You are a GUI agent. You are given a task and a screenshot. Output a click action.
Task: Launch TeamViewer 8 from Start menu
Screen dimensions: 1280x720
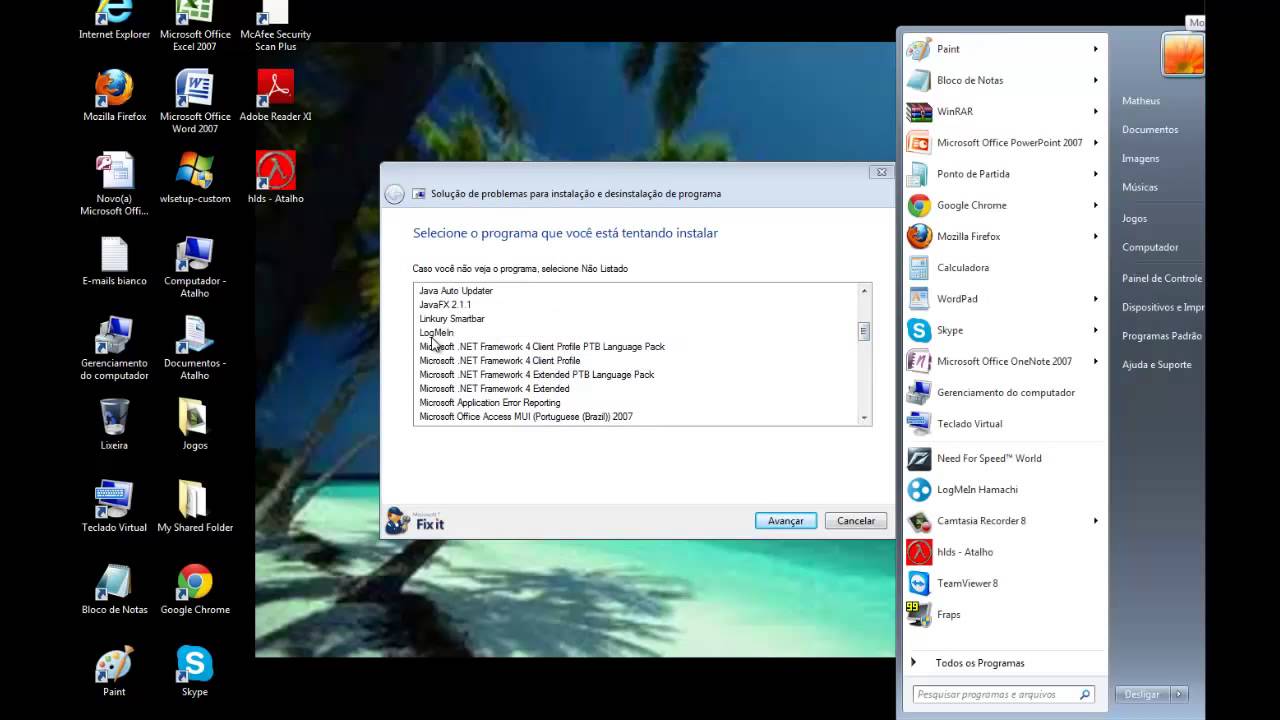click(x=1003, y=583)
